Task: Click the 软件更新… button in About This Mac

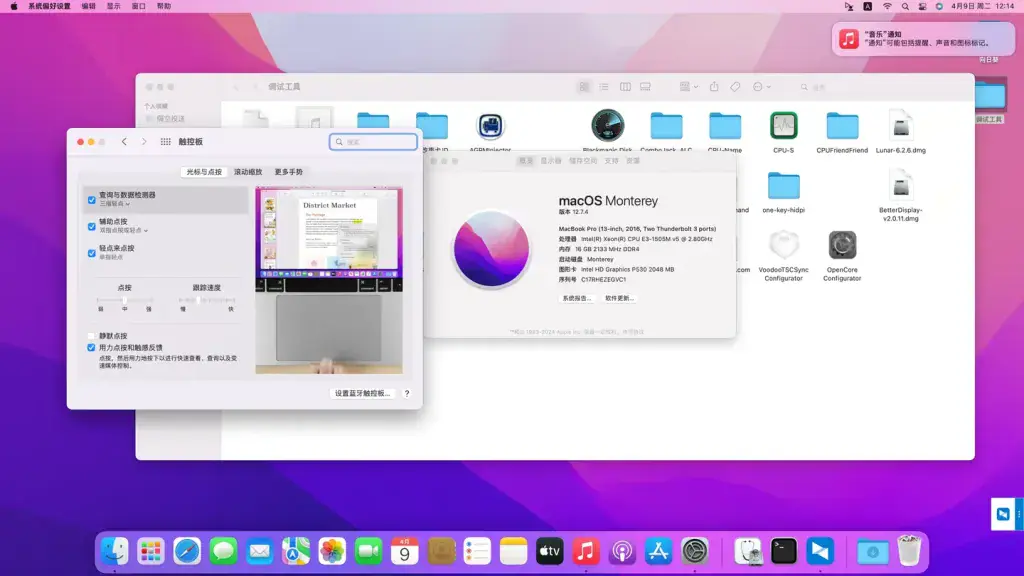Action: pos(619,298)
